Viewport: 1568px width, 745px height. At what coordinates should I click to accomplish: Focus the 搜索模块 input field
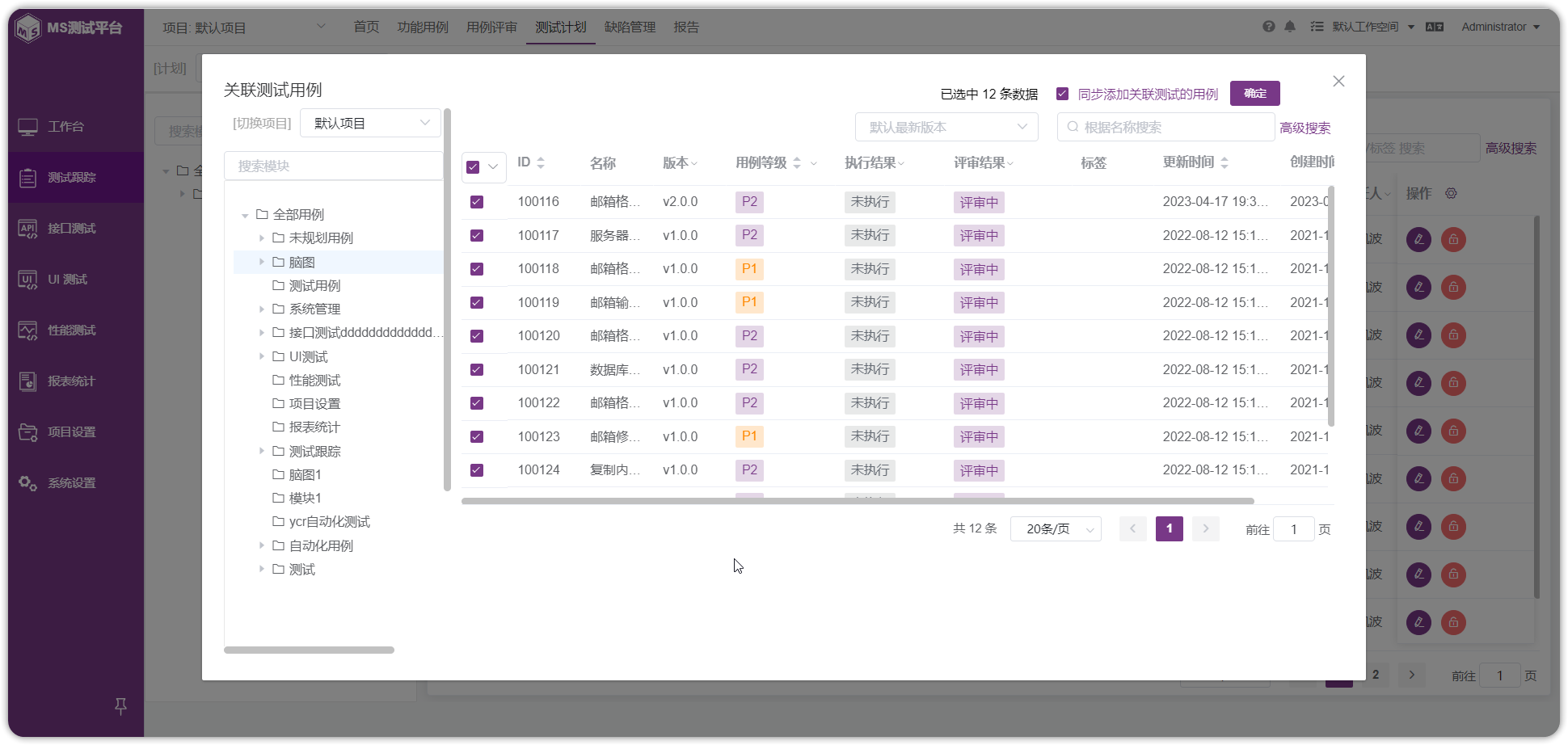click(x=334, y=166)
